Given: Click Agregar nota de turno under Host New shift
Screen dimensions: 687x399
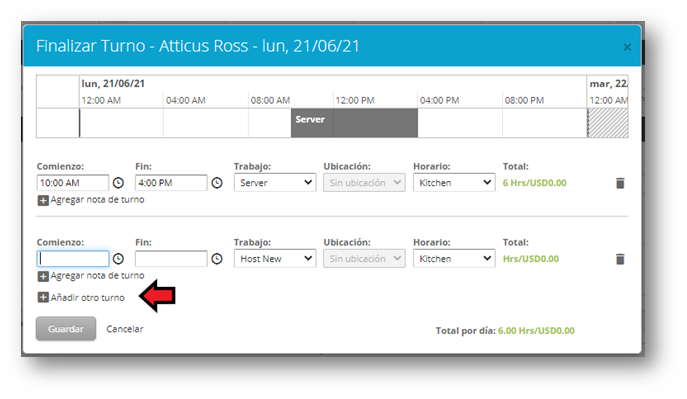Looking at the screenshot, I should 97,275.
